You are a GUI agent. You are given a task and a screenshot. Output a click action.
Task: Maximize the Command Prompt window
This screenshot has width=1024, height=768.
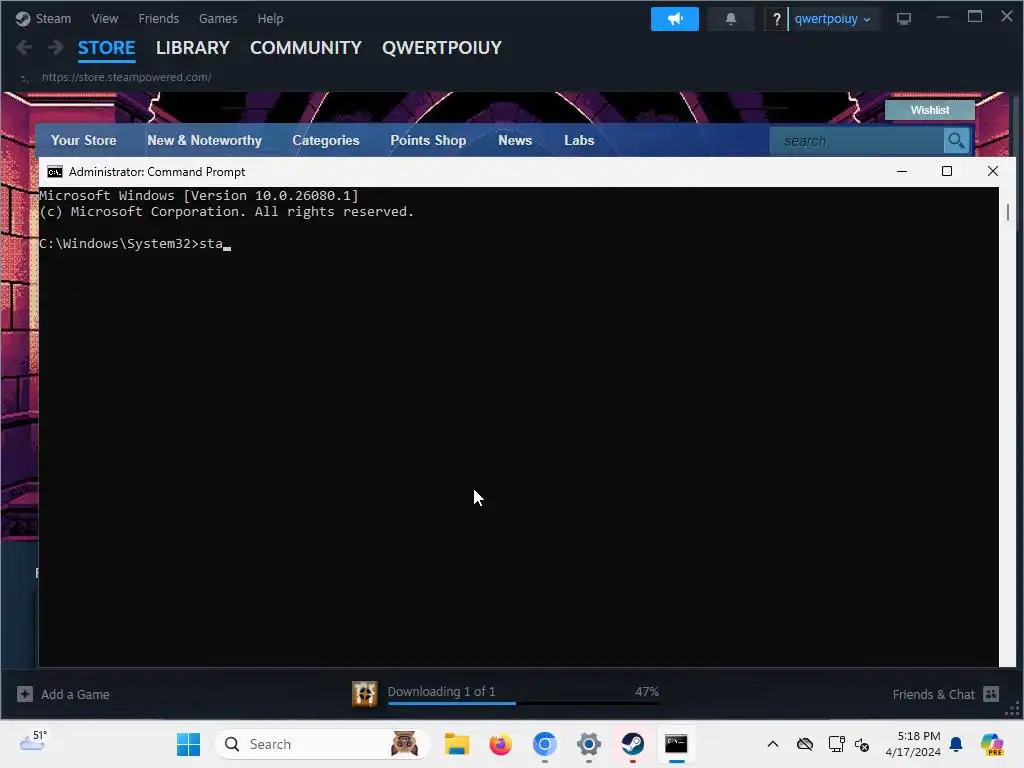[x=947, y=171]
